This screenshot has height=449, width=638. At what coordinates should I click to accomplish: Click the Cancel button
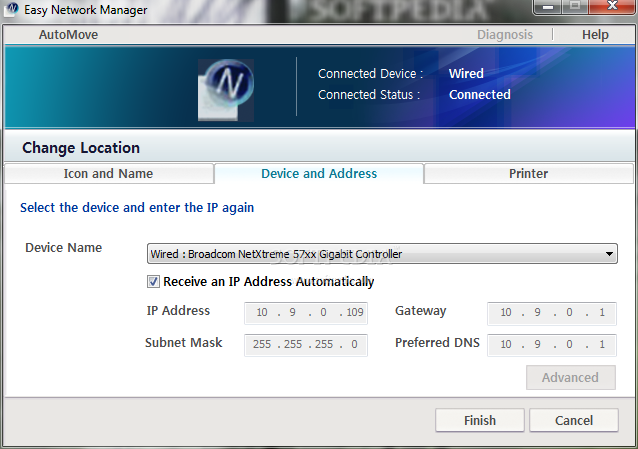point(574,420)
